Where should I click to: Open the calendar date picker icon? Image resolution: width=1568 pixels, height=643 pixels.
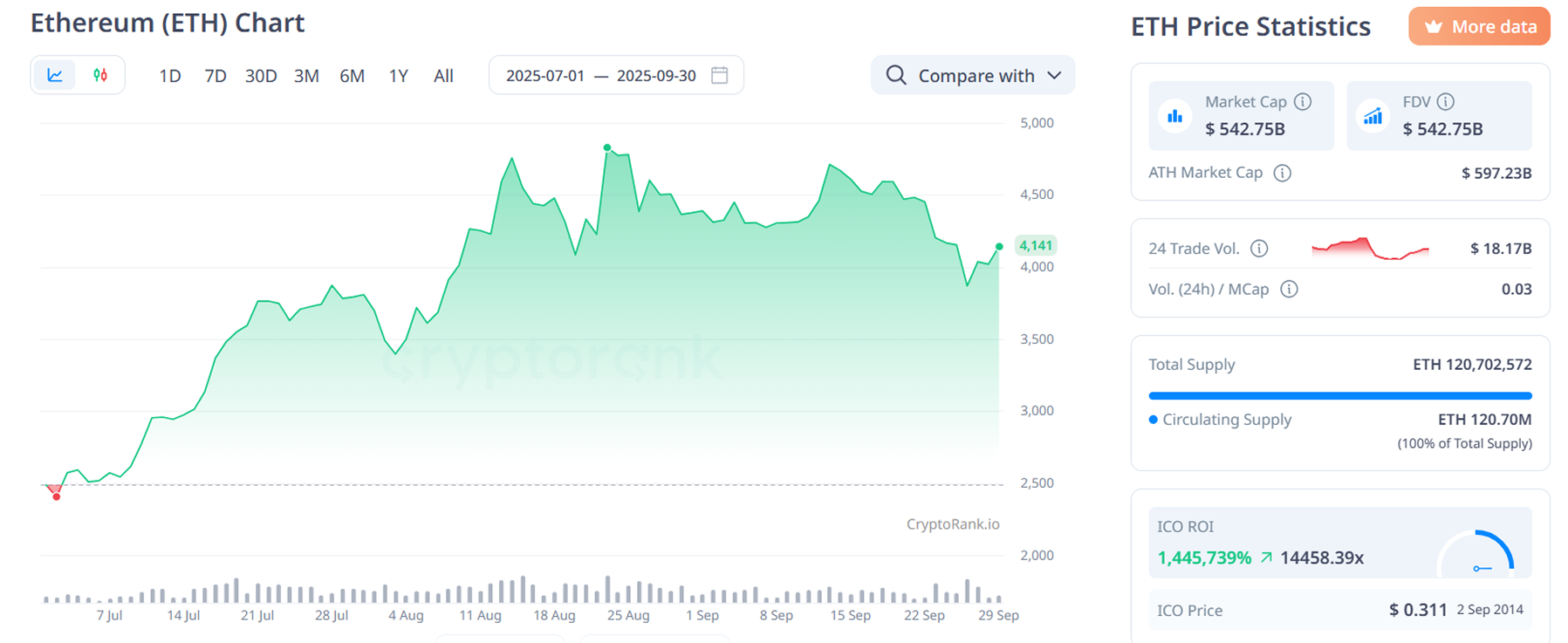pos(719,75)
